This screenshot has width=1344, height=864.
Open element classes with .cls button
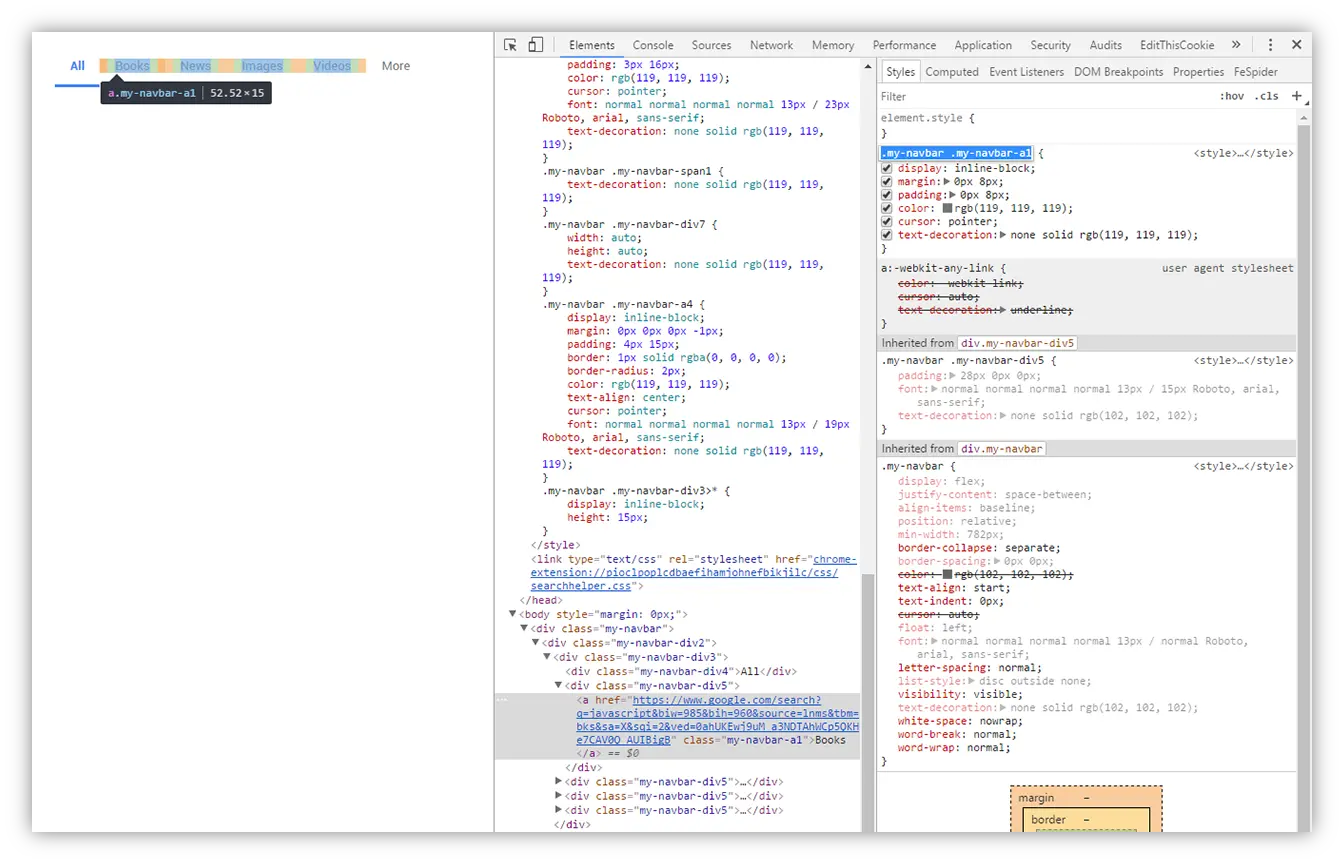[x=1267, y=96]
